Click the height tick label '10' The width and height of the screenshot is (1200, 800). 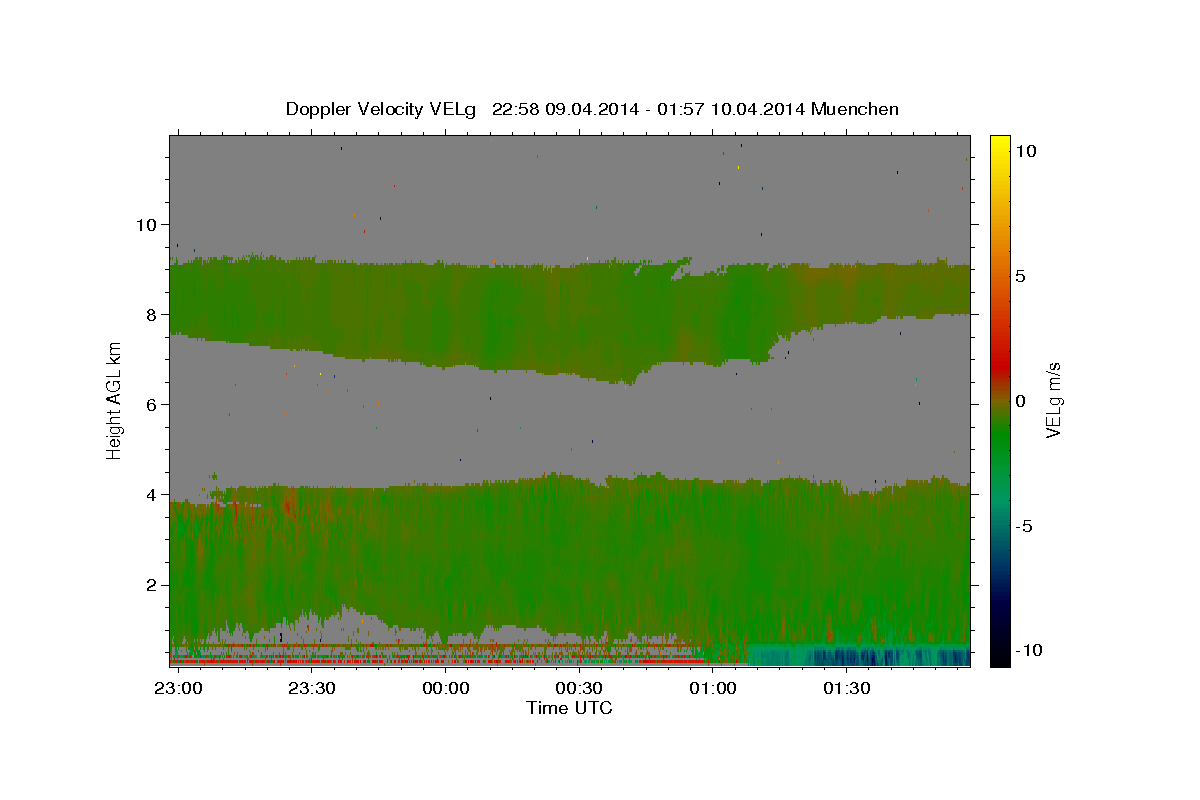point(146,224)
